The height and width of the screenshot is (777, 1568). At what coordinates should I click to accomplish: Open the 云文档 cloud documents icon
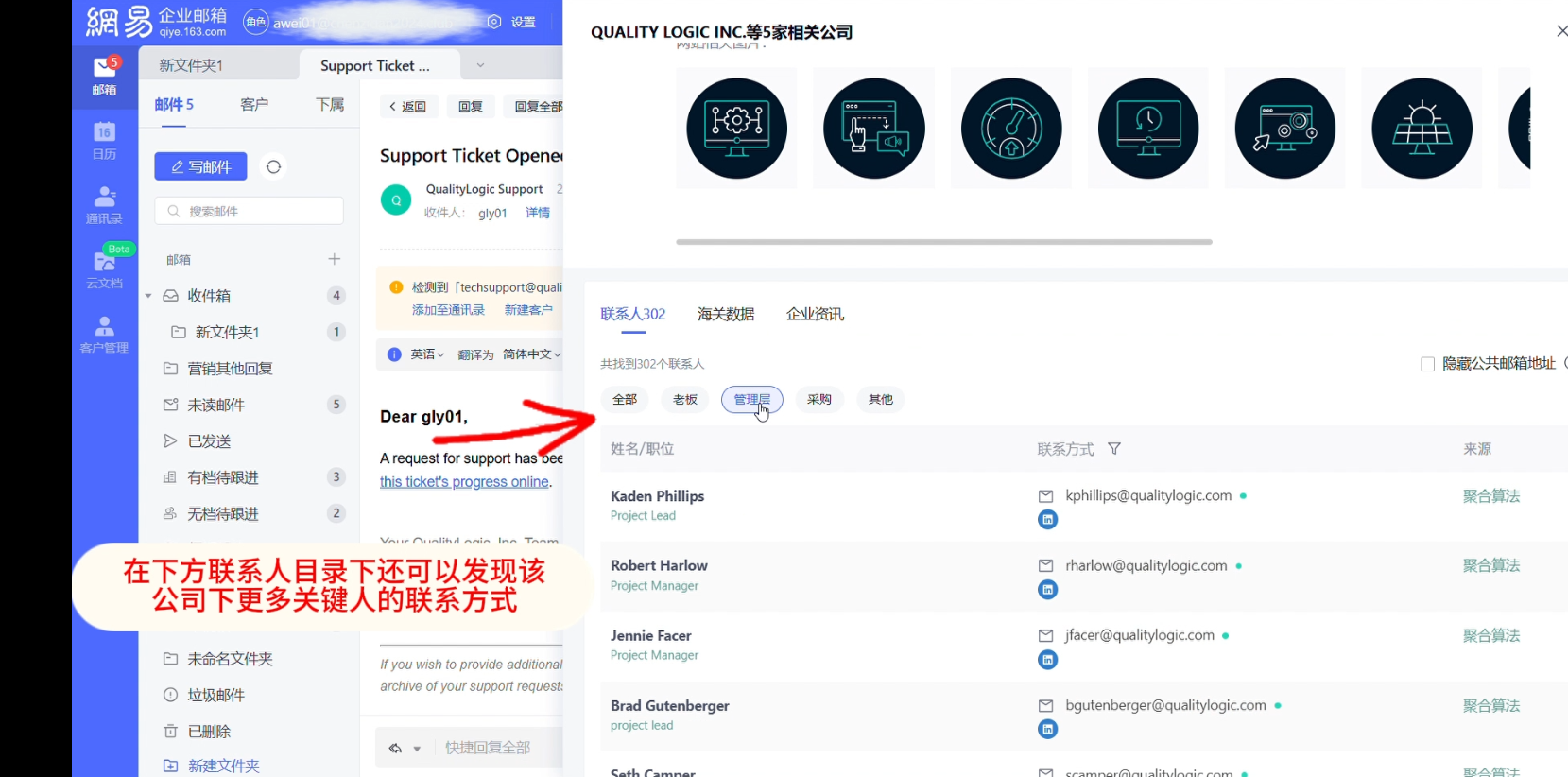click(x=104, y=268)
